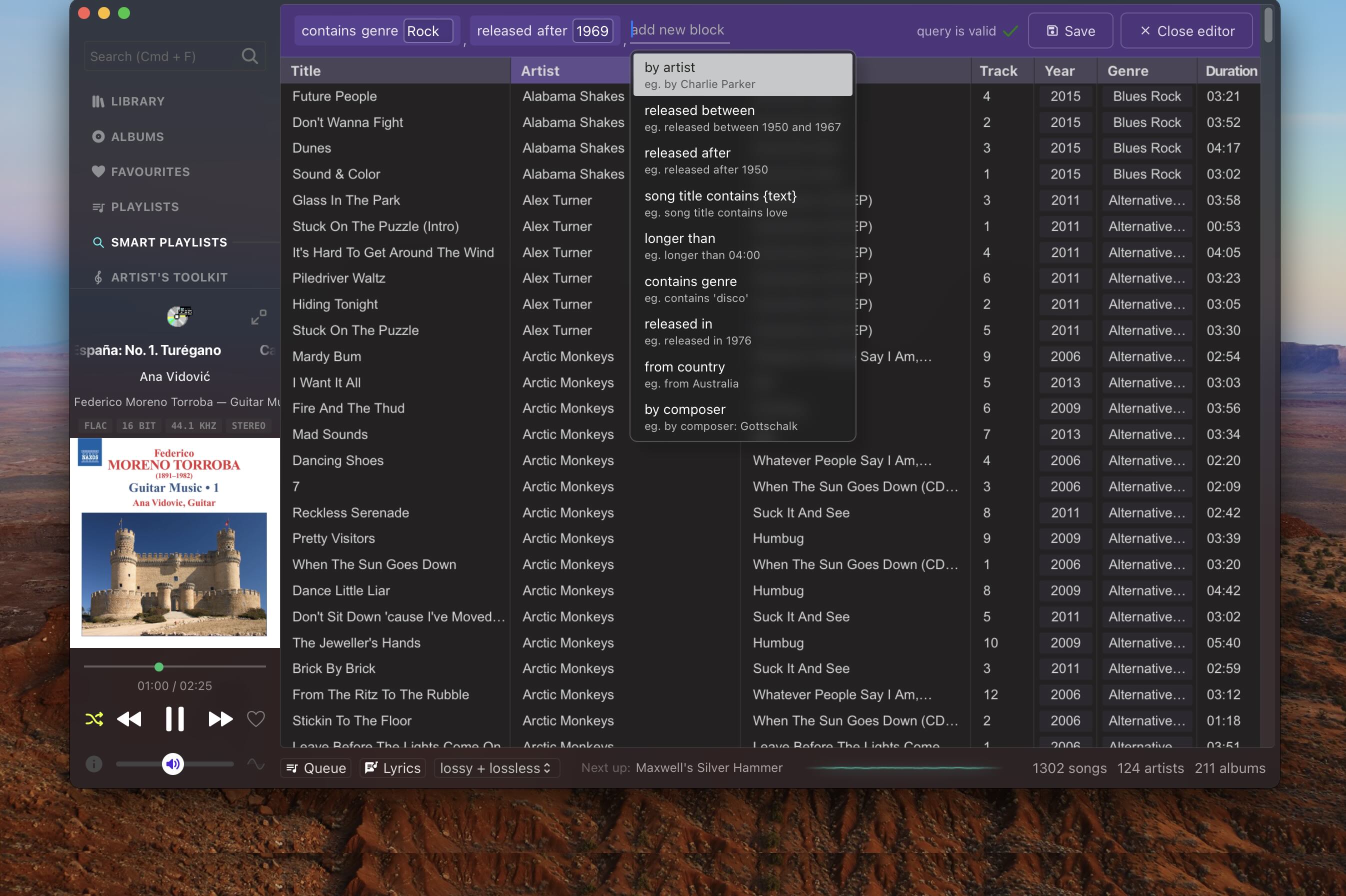The image size is (1346, 896).
Task: Click the volume speaker knob
Action: click(x=172, y=763)
